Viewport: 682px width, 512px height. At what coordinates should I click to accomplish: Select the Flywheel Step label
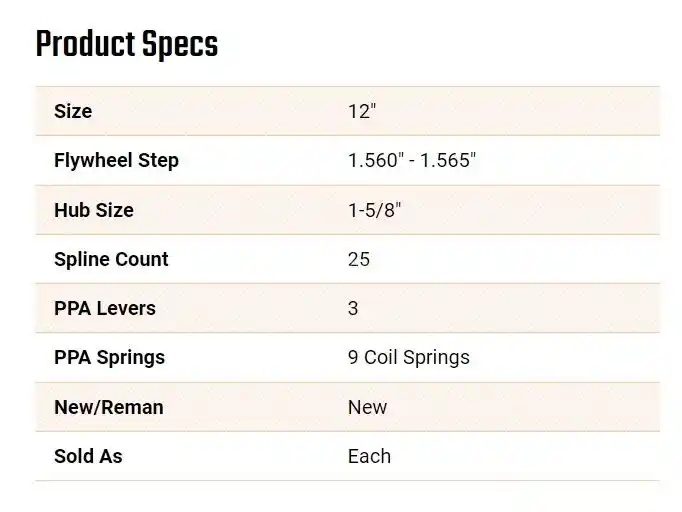click(x=116, y=161)
